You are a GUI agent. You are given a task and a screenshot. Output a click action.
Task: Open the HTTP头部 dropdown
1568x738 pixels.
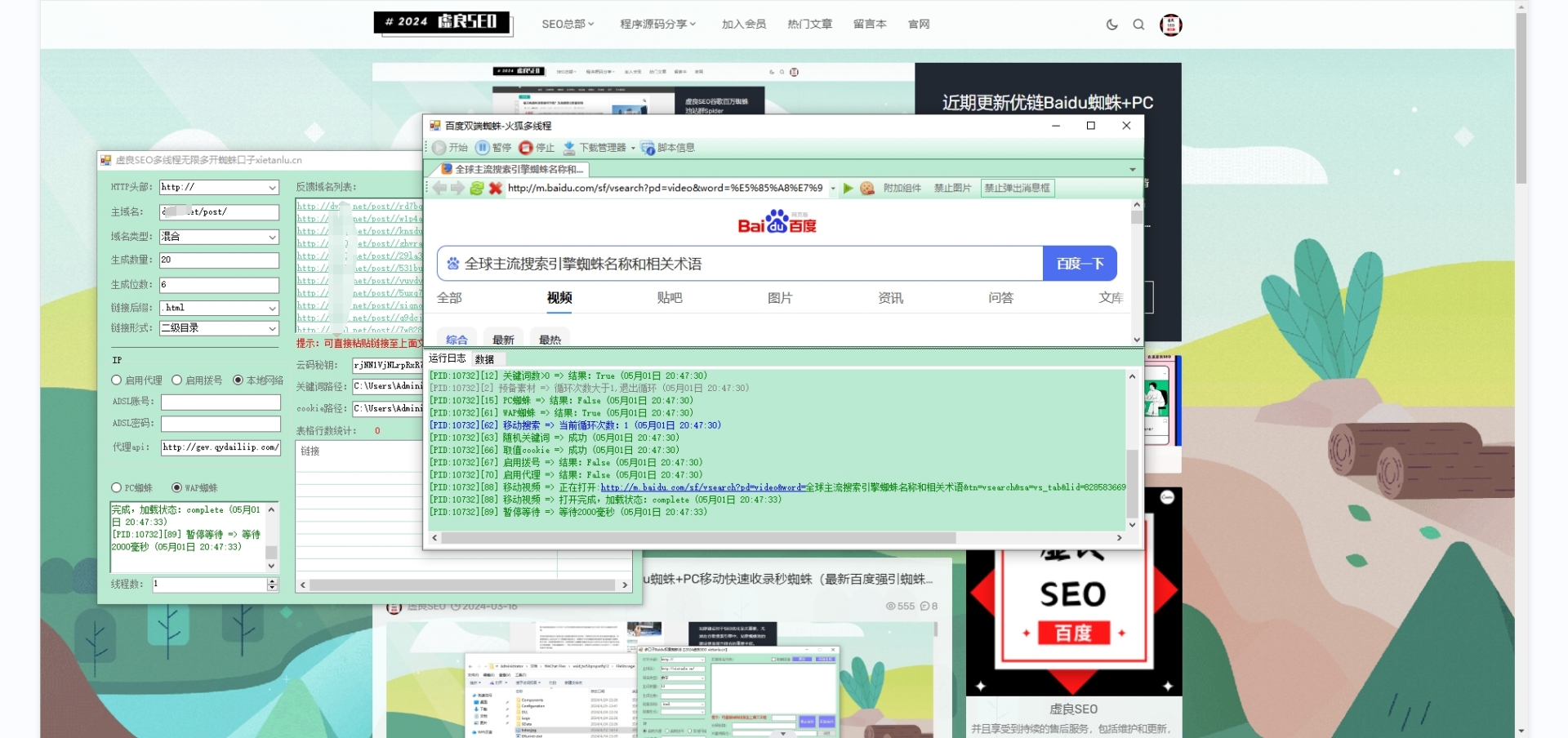tap(272, 188)
